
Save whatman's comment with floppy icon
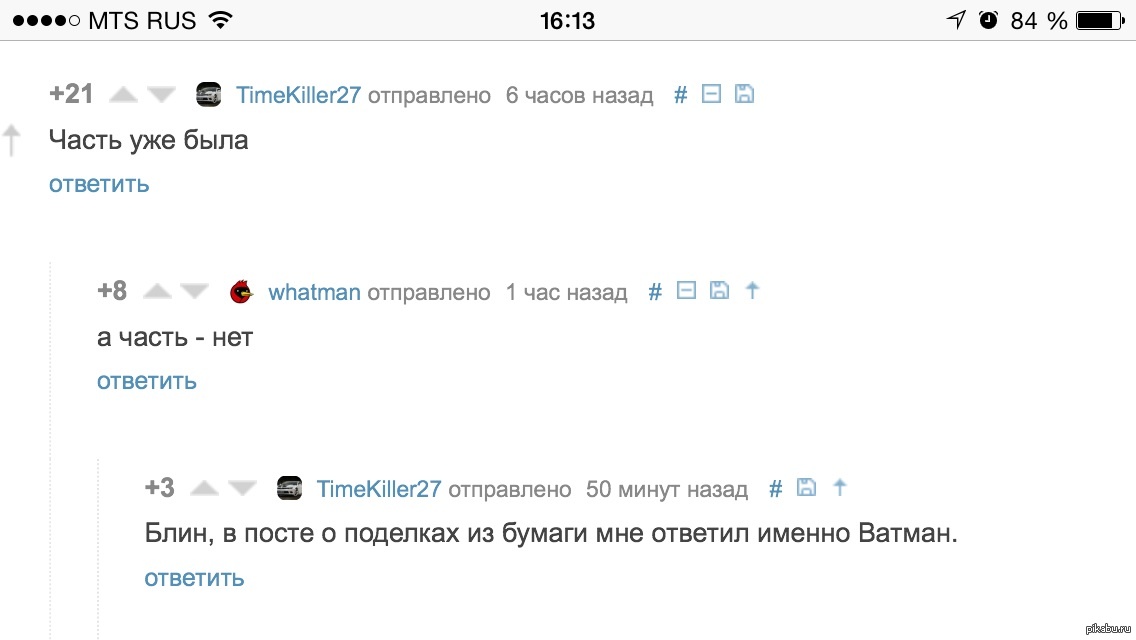719,290
